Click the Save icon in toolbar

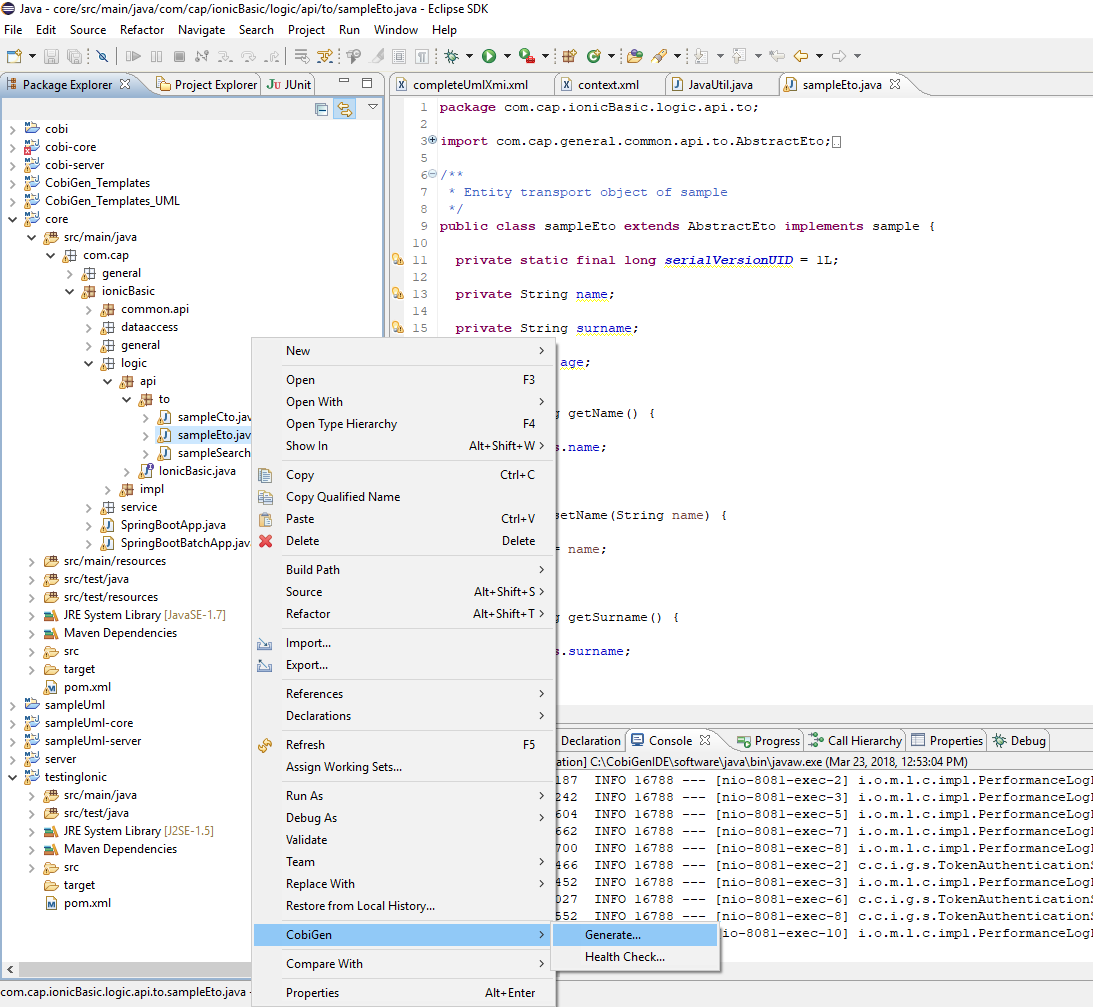pyautogui.click(x=53, y=56)
